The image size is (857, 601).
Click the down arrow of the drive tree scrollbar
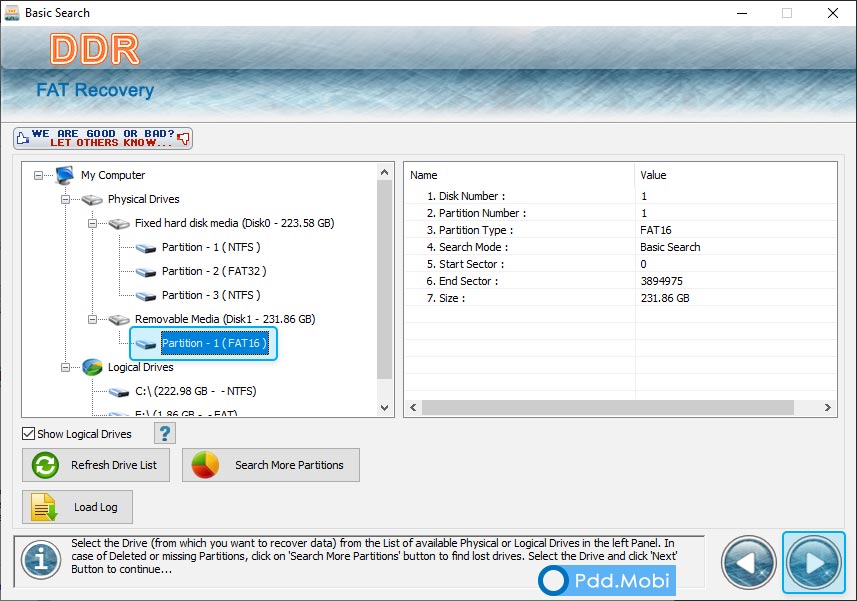(385, 408)
